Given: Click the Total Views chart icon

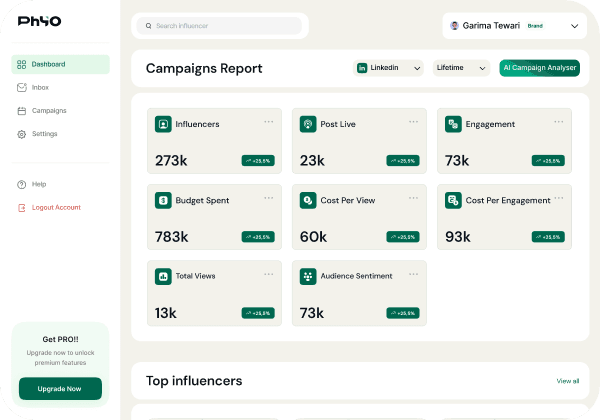Looking at the screenshot, I should [162, 276].
